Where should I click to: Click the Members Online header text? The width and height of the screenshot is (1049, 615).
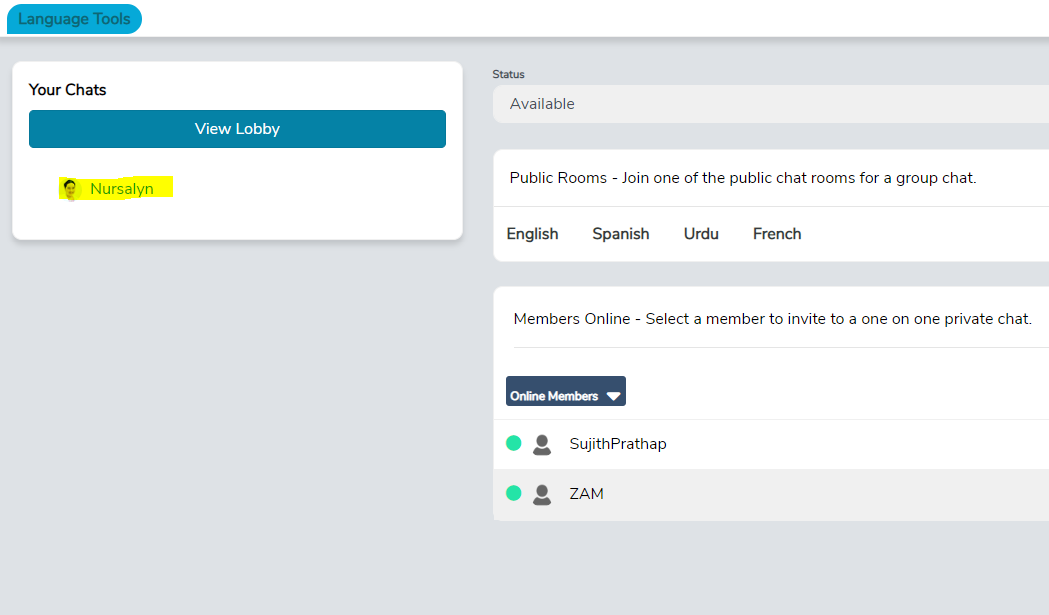[772, 319]
